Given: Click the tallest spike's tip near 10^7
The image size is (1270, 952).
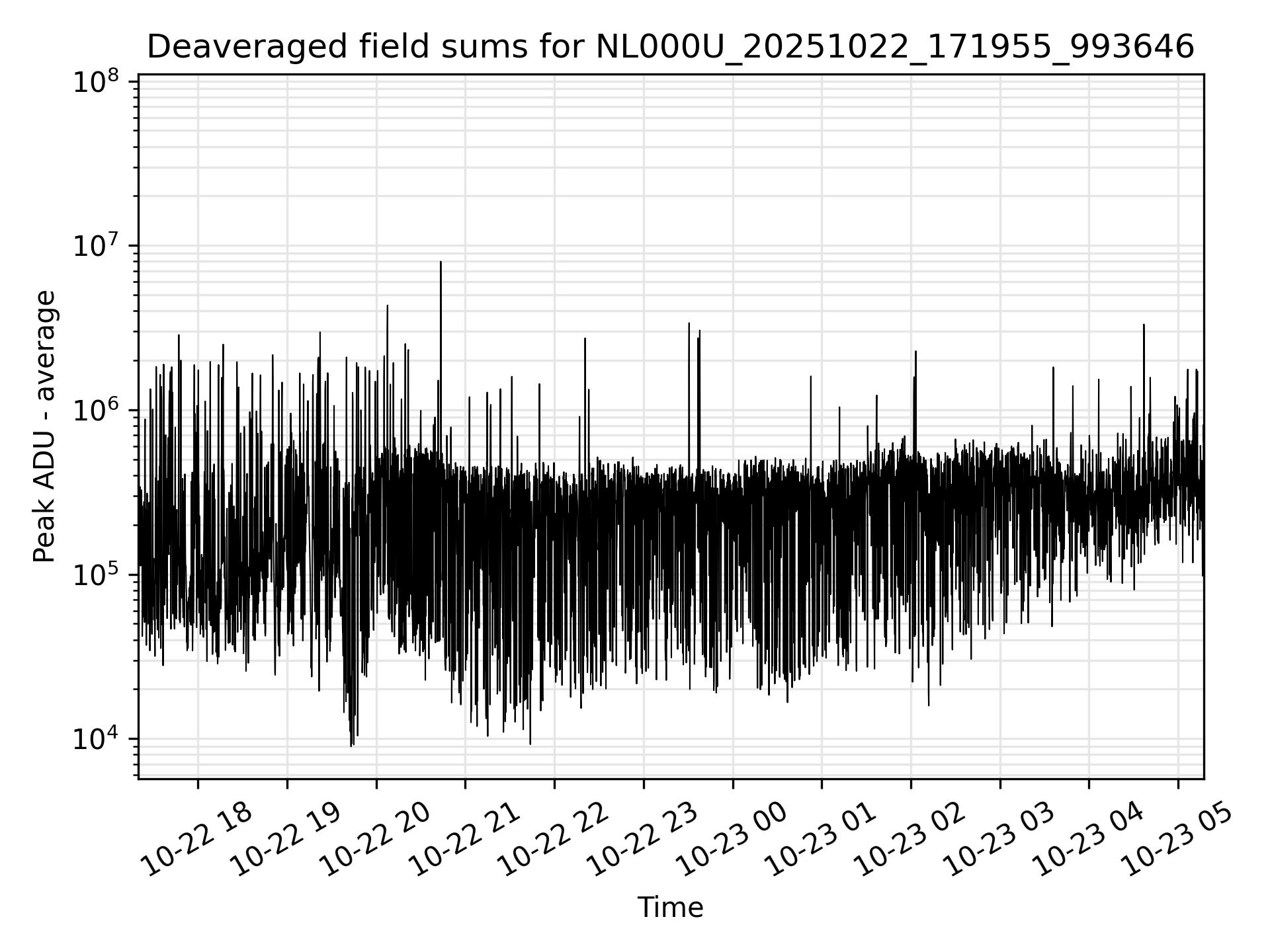Looking at the screenshot, I should (x=441, y=262).
